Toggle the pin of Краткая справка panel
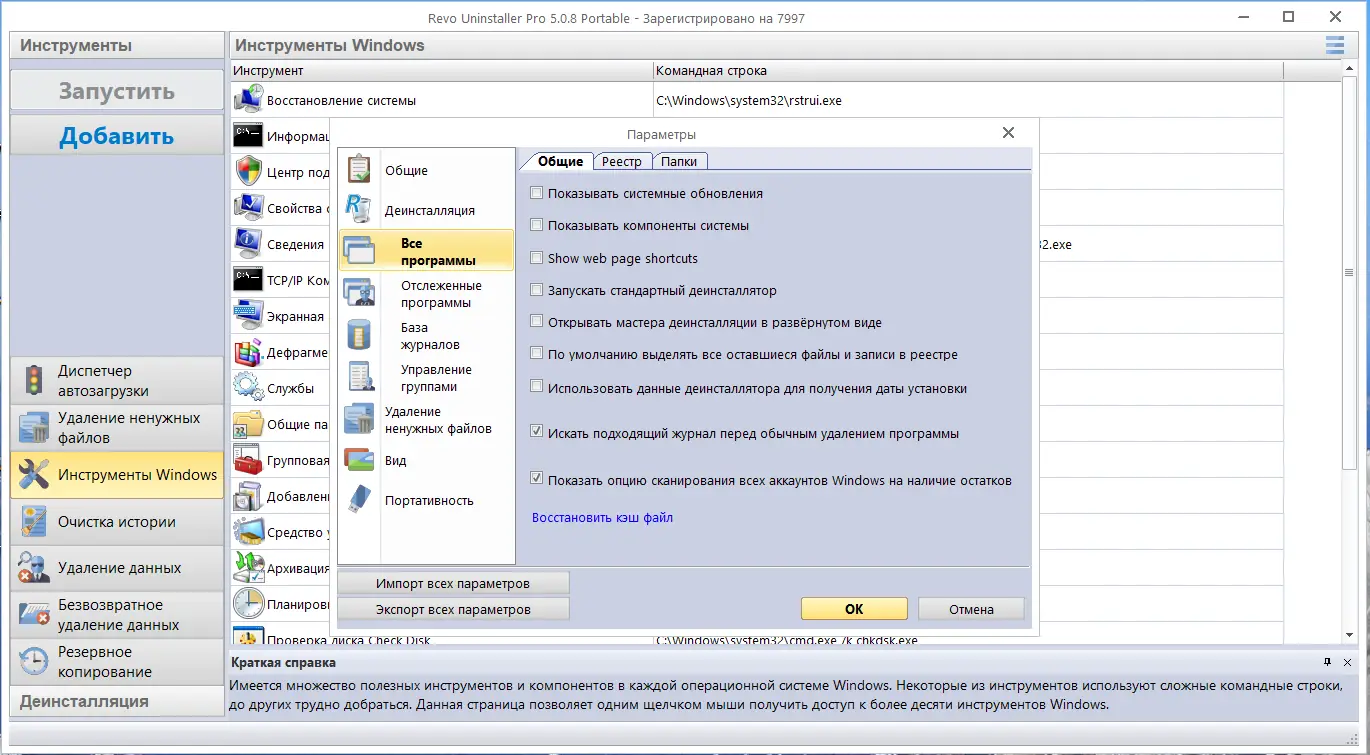Screen dimensions: 1370x755 pyautogui.click(x=1327, y=662)
